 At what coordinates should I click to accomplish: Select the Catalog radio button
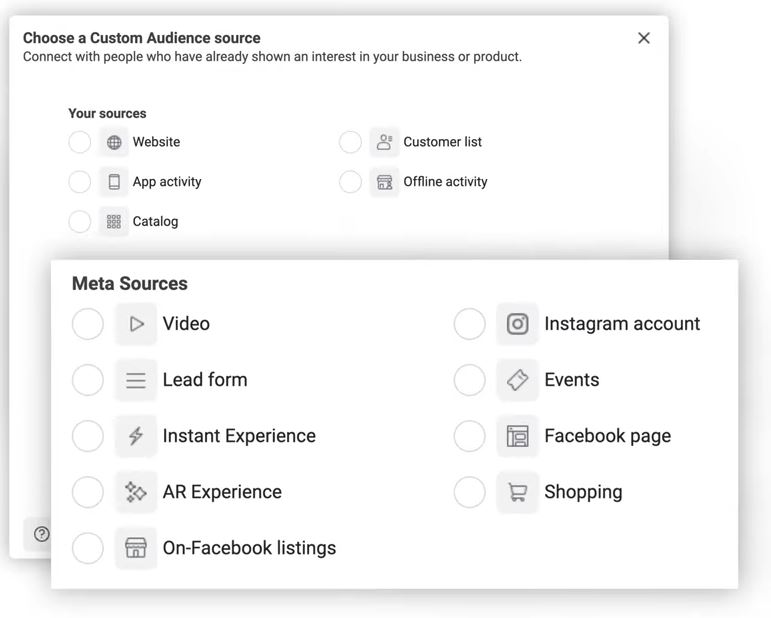(80, 222)
